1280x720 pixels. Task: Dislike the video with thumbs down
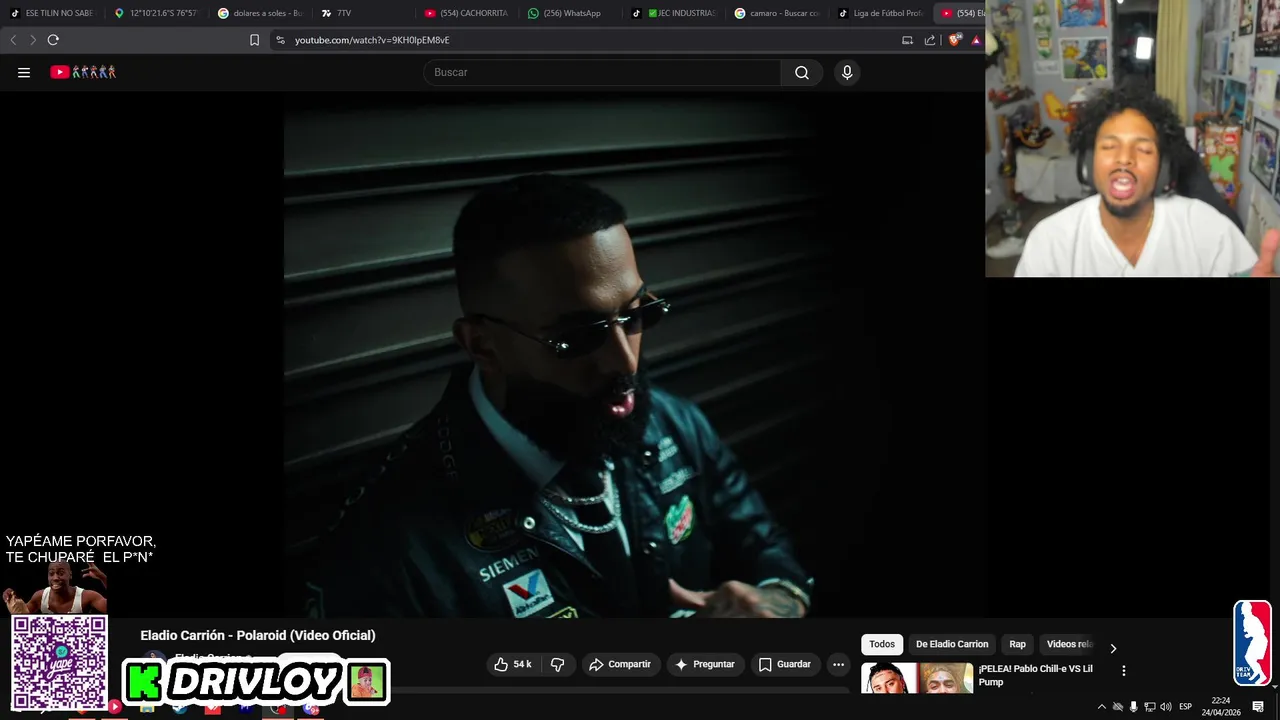click(x=558, y=664)
